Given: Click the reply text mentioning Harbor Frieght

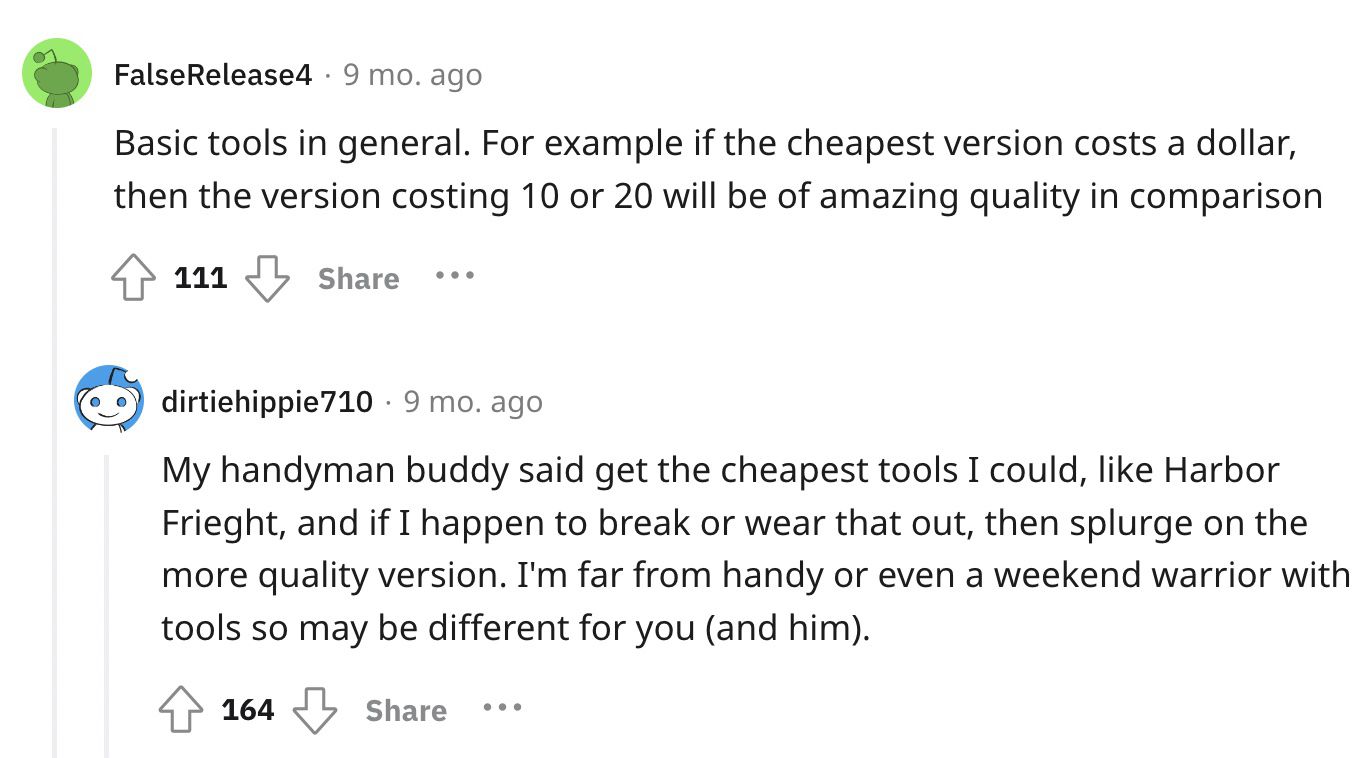Looking at the screenshot, I should tap(755, 549).
